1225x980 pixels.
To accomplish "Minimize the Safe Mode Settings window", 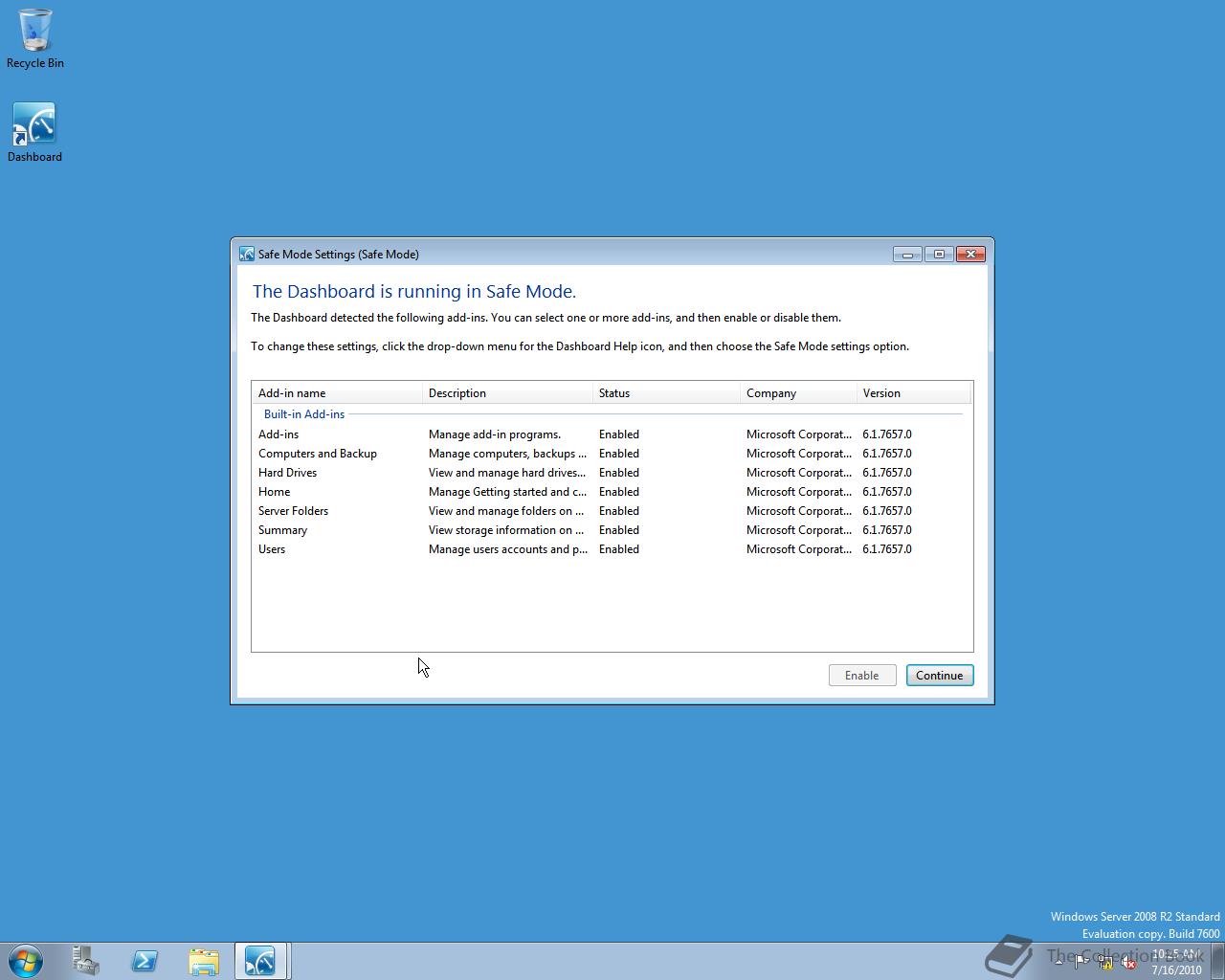I will point(907,254).
